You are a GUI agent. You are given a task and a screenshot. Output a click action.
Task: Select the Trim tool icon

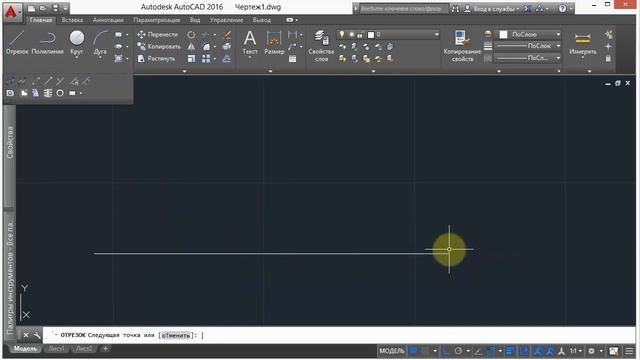(206, 35)
